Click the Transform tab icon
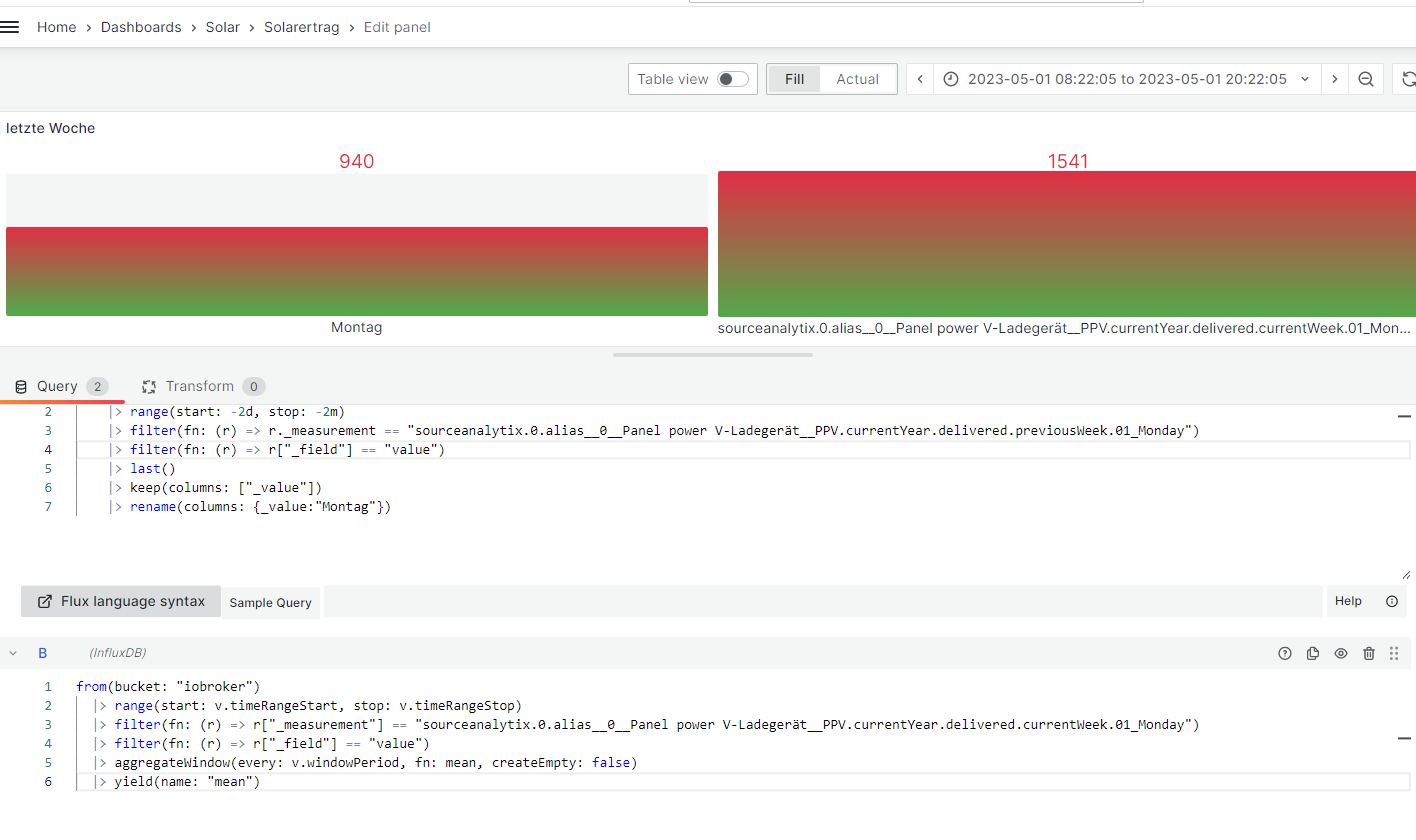 tap(150, 386)
